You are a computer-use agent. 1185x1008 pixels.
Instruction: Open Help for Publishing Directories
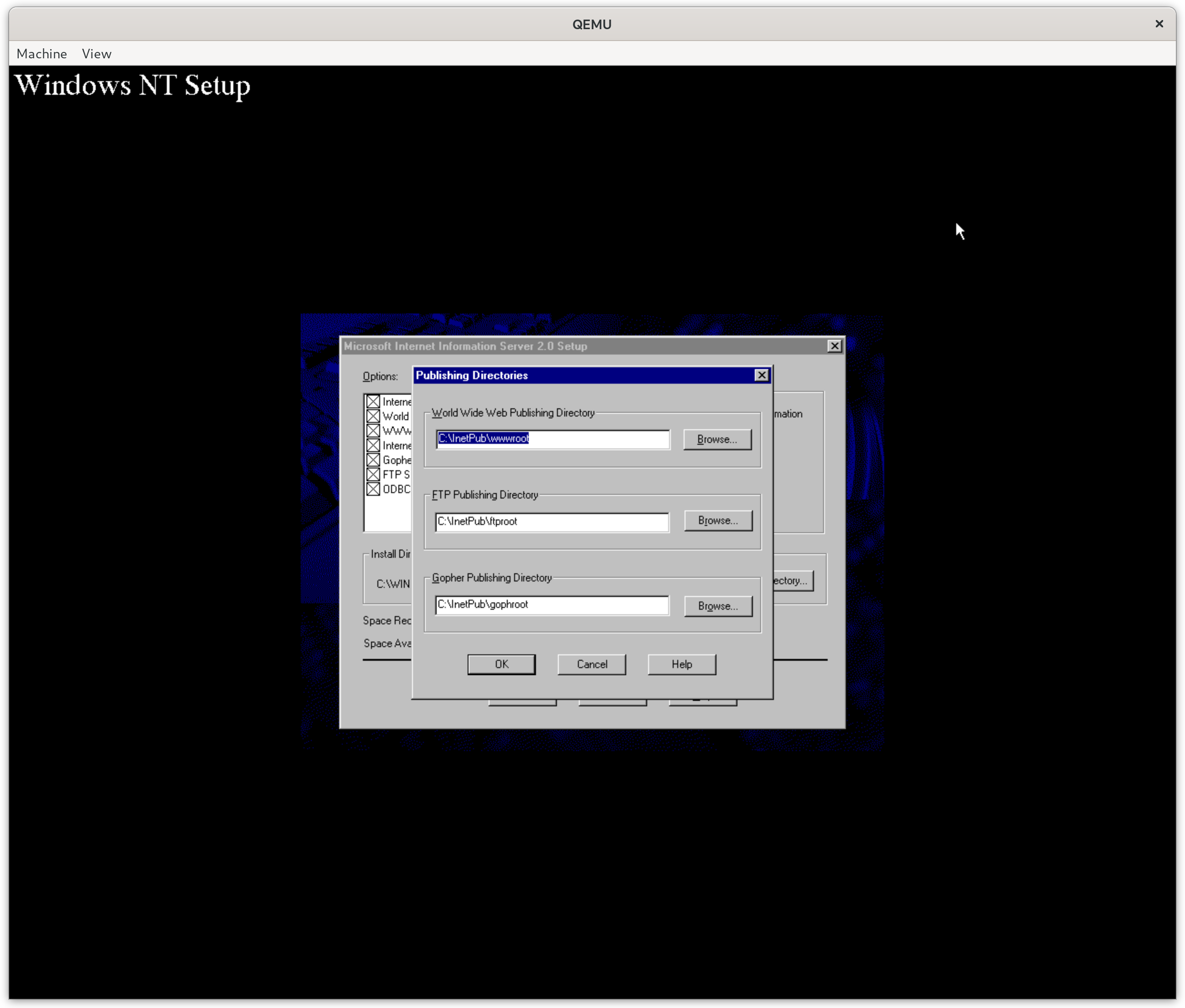point(681,664)
